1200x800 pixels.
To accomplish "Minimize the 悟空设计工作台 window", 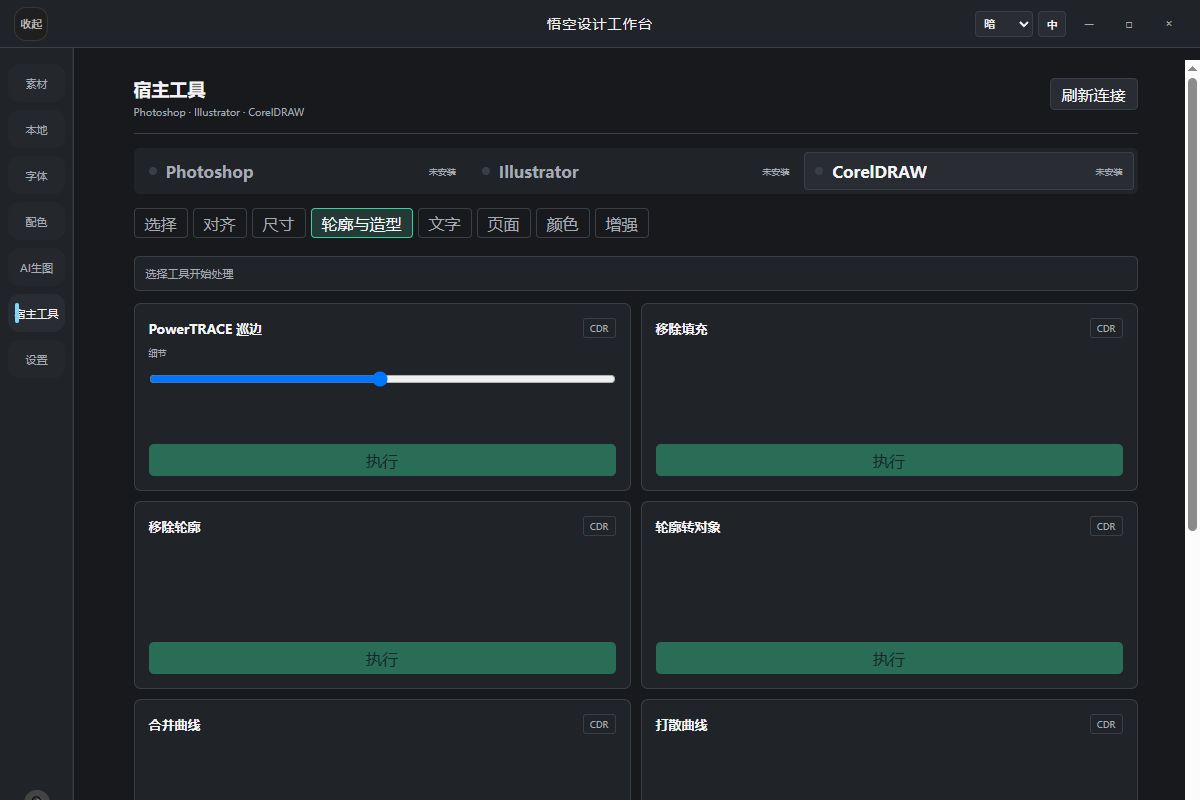I will (x=1089, y=24).
